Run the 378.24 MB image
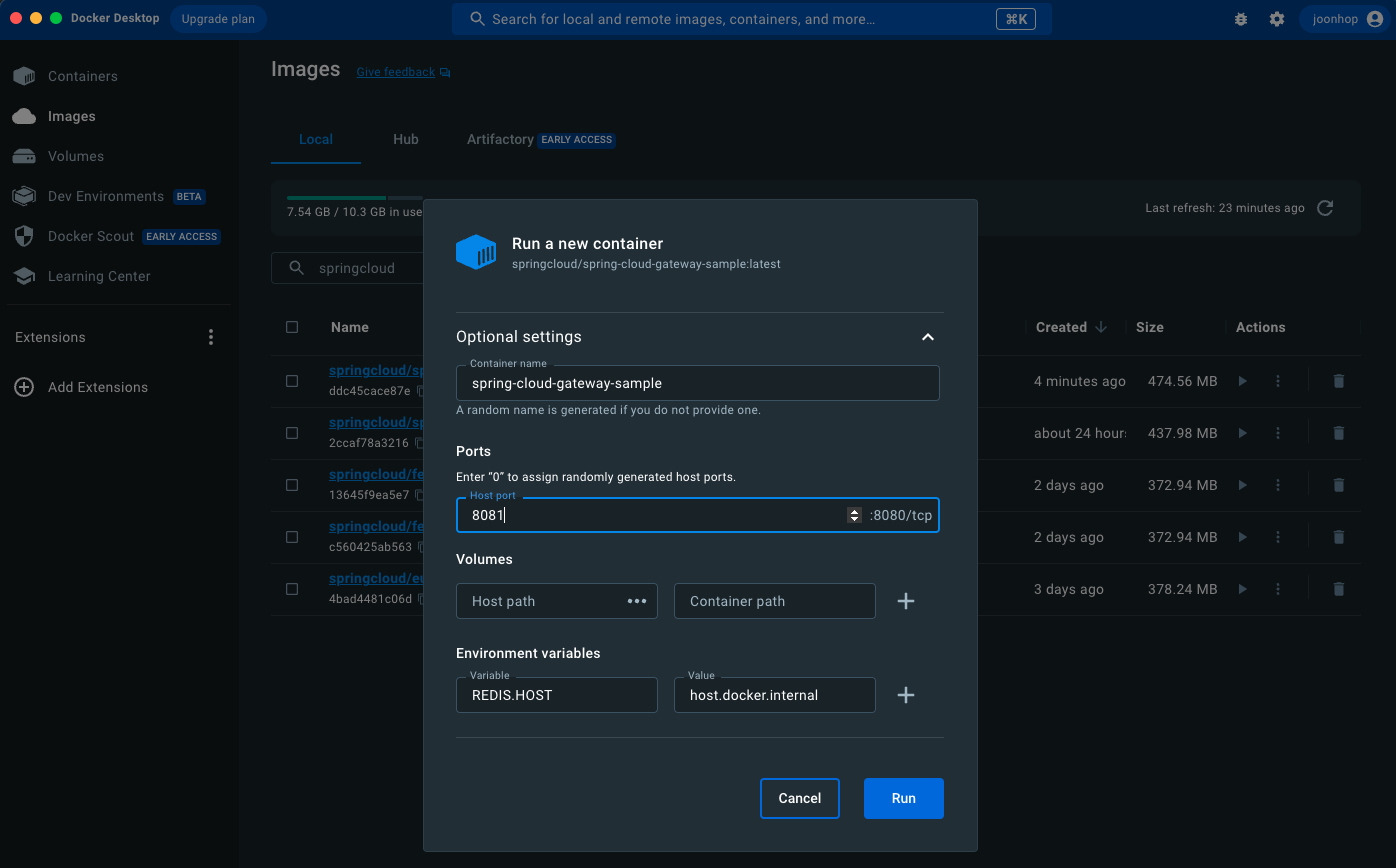The width and height of the screenshot is (1396, 868). (x=1242, y=589)
